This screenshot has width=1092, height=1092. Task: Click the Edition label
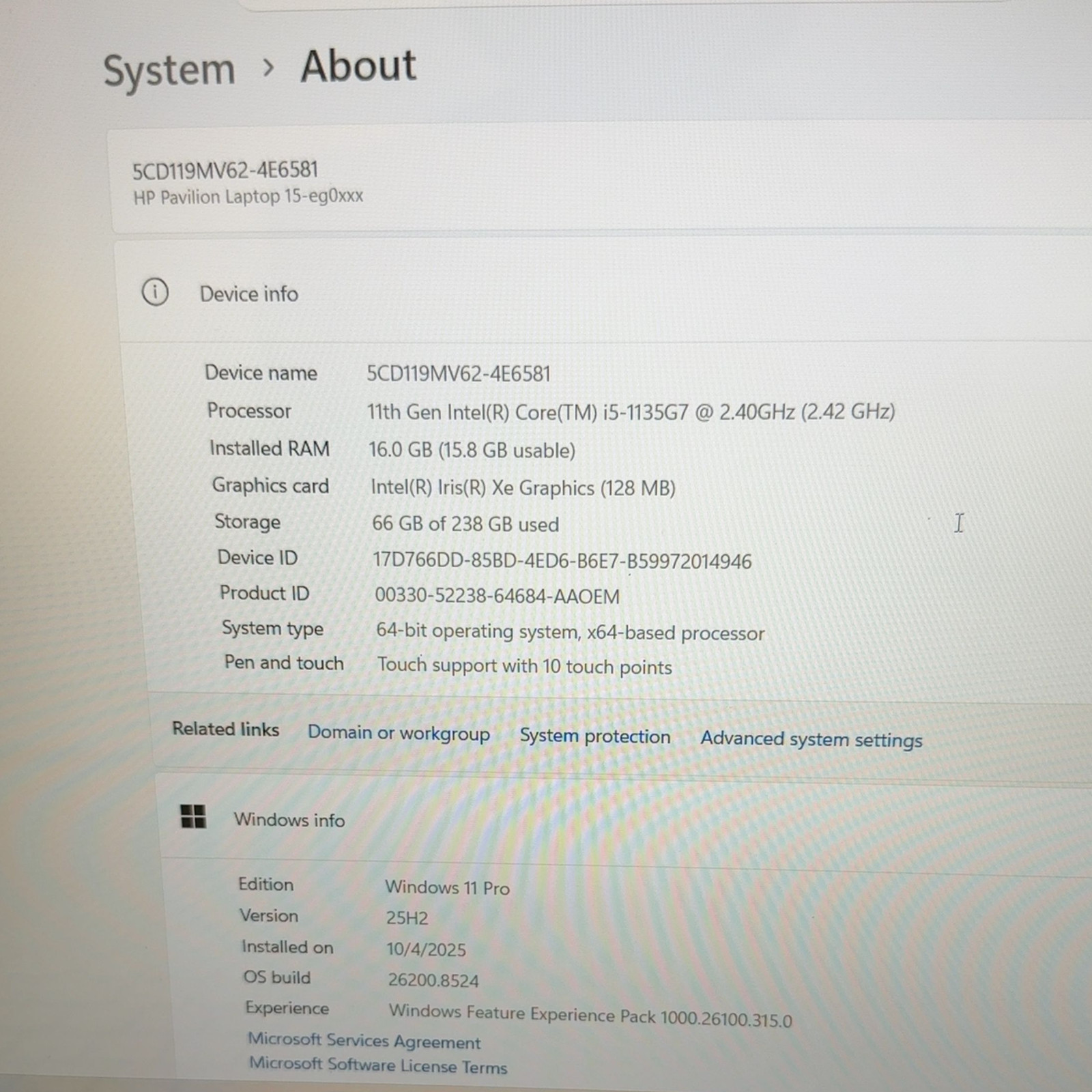(x=265, y=885)
